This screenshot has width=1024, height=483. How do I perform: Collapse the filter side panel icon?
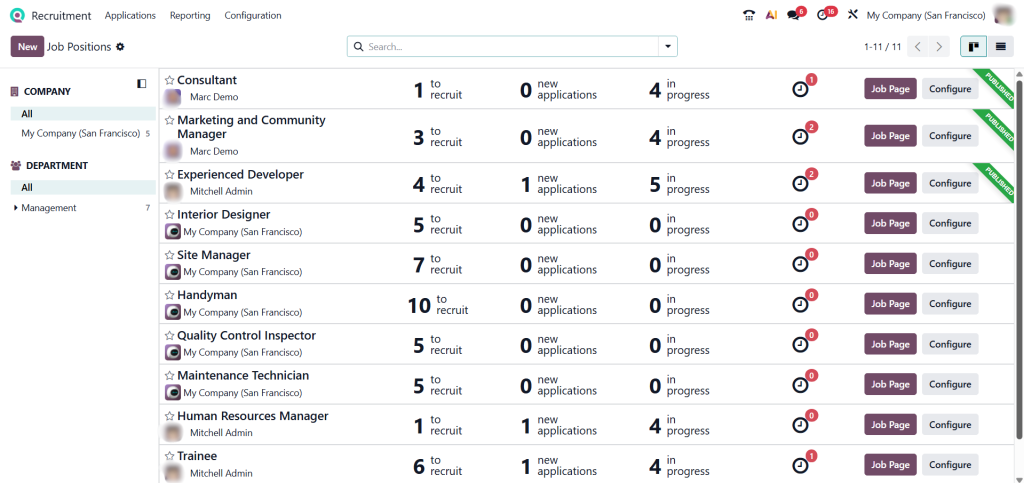(x=142, y=83)
